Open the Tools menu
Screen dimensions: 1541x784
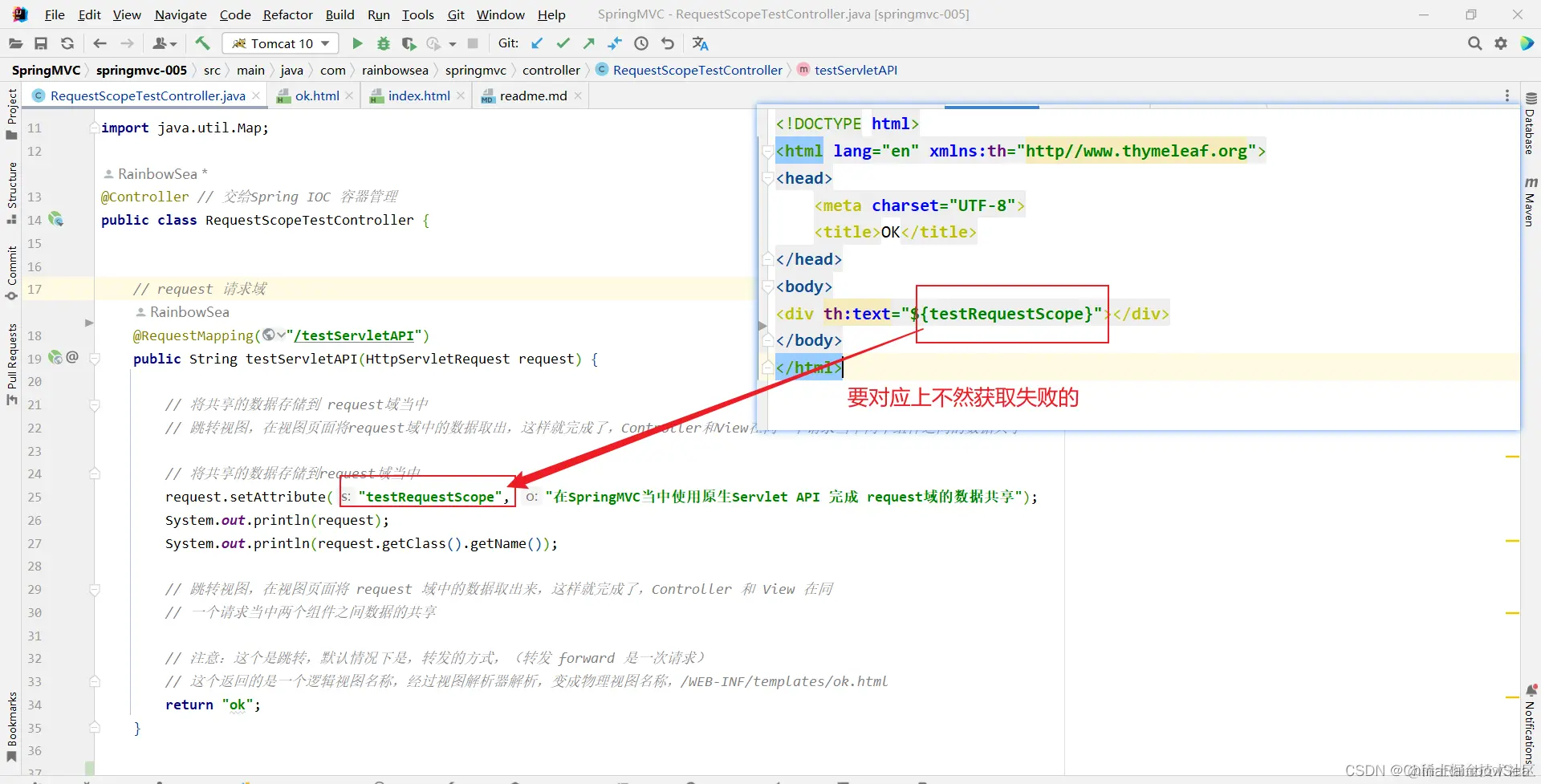[417, 14]
